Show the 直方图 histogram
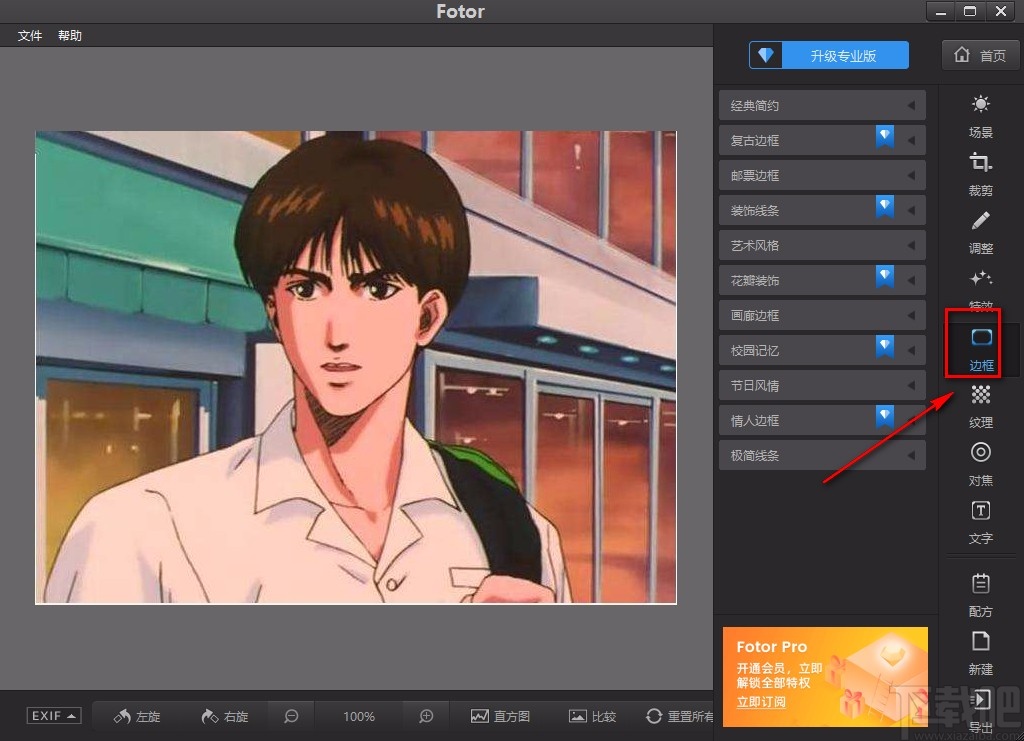This screenshot has width=1024, height=741. pos(500,716)
